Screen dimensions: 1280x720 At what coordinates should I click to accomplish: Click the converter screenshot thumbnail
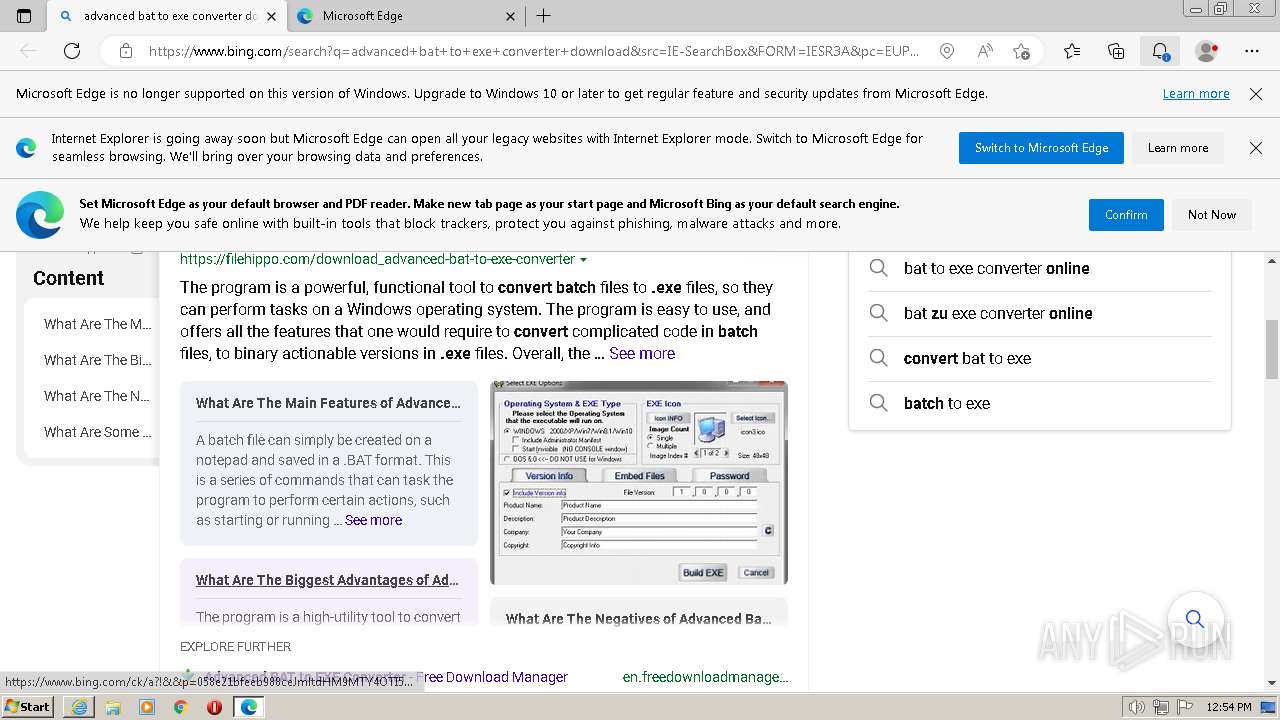[x=639, y=482]
